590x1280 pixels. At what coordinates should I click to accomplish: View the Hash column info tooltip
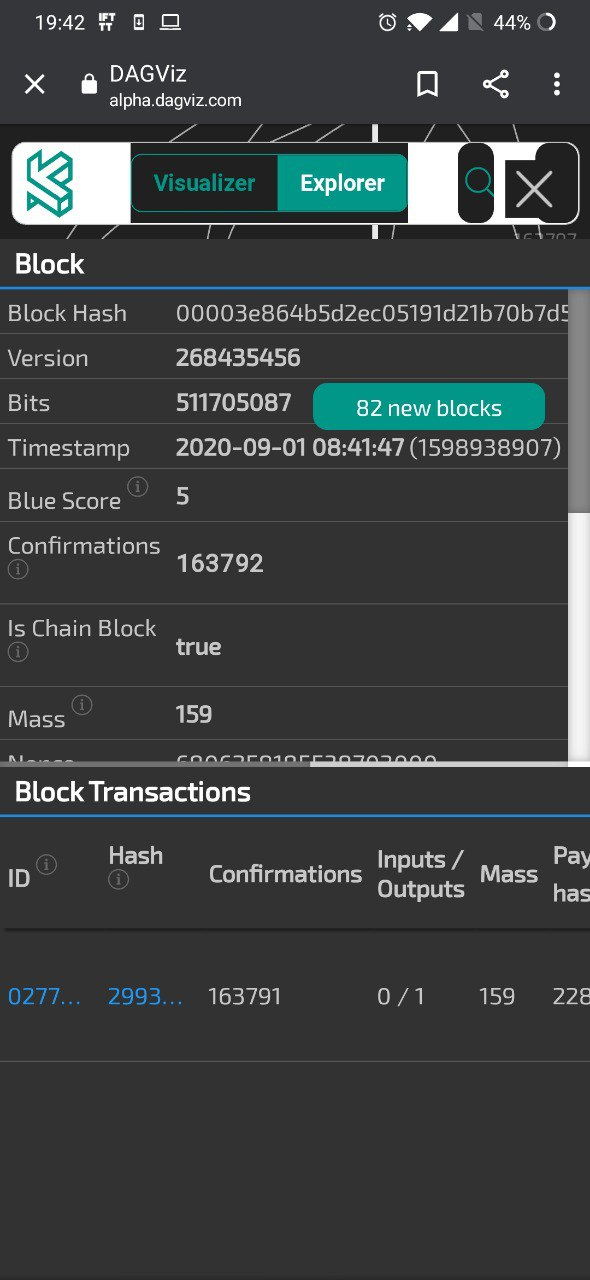118,881
